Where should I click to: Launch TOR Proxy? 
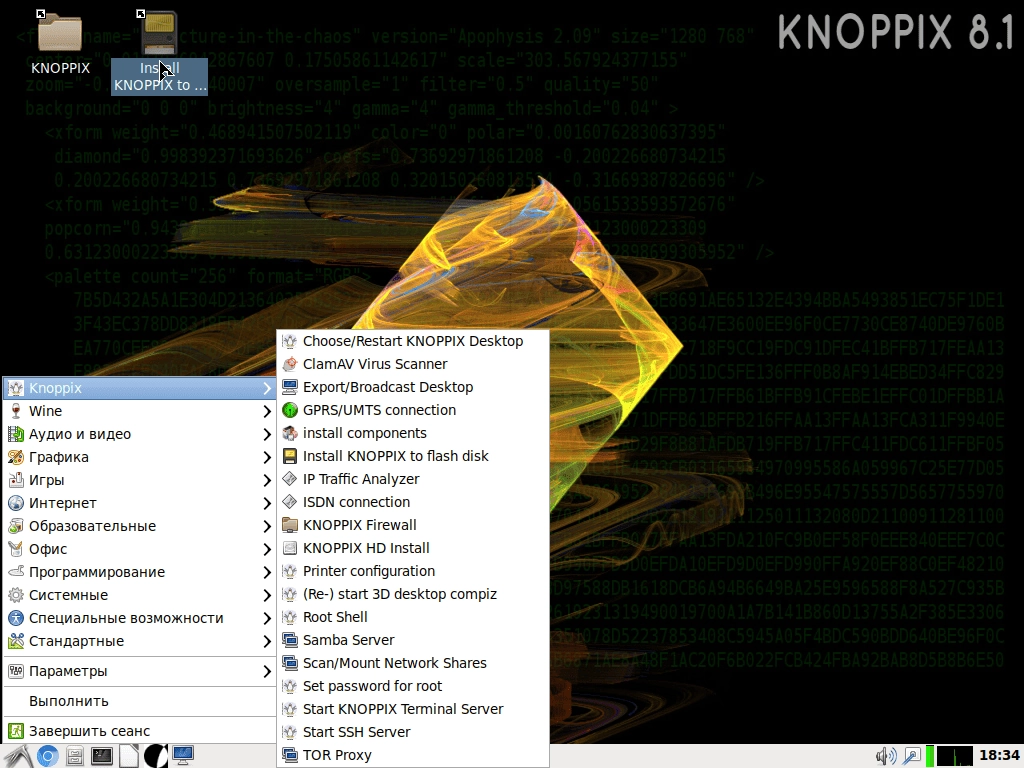pos(413,755)
